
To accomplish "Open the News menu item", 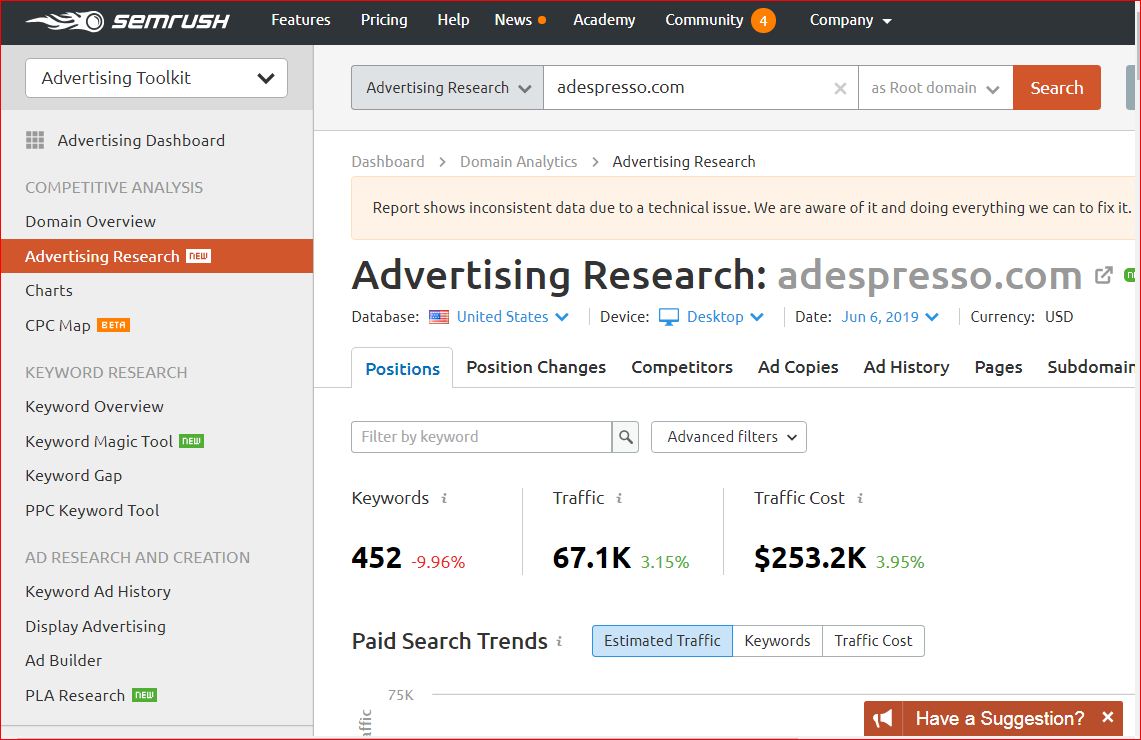I will tap(513, 20).
